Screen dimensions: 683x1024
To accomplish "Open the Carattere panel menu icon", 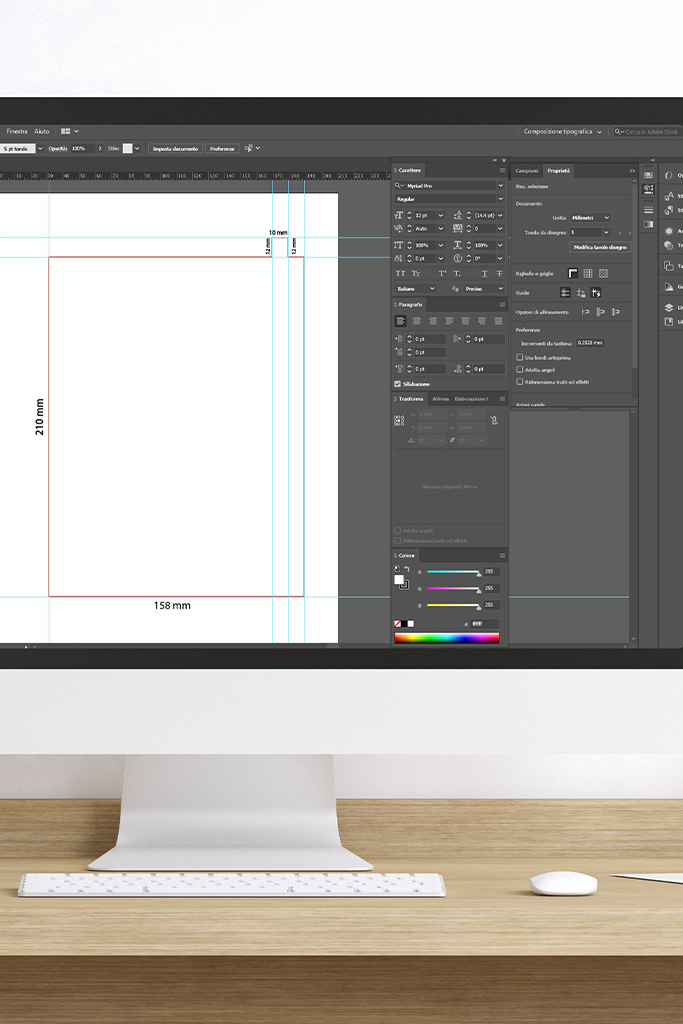I will [x=502, y=170].
